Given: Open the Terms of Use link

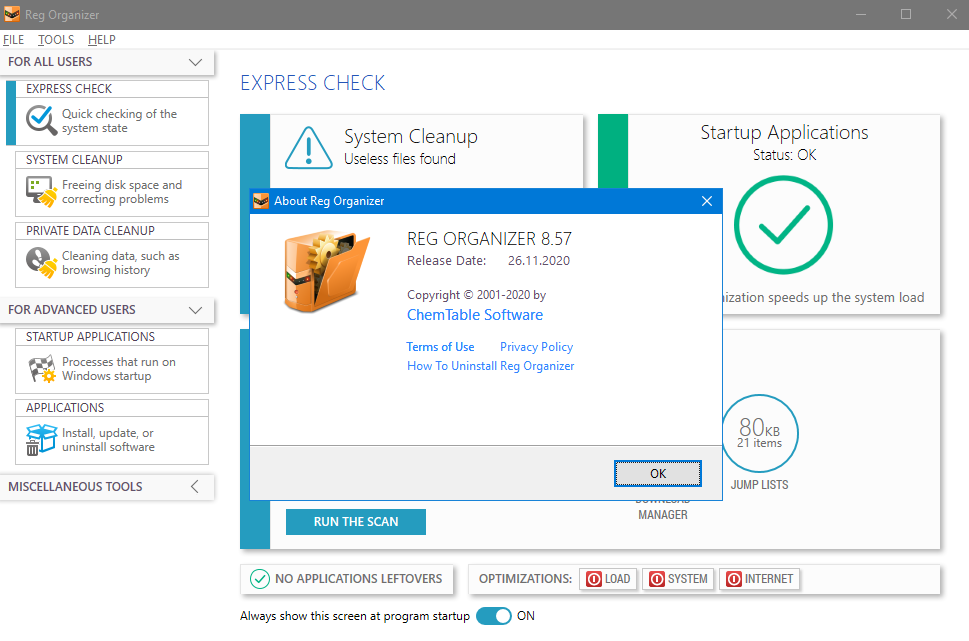Looking at the screenshot, I should (440, 347).
